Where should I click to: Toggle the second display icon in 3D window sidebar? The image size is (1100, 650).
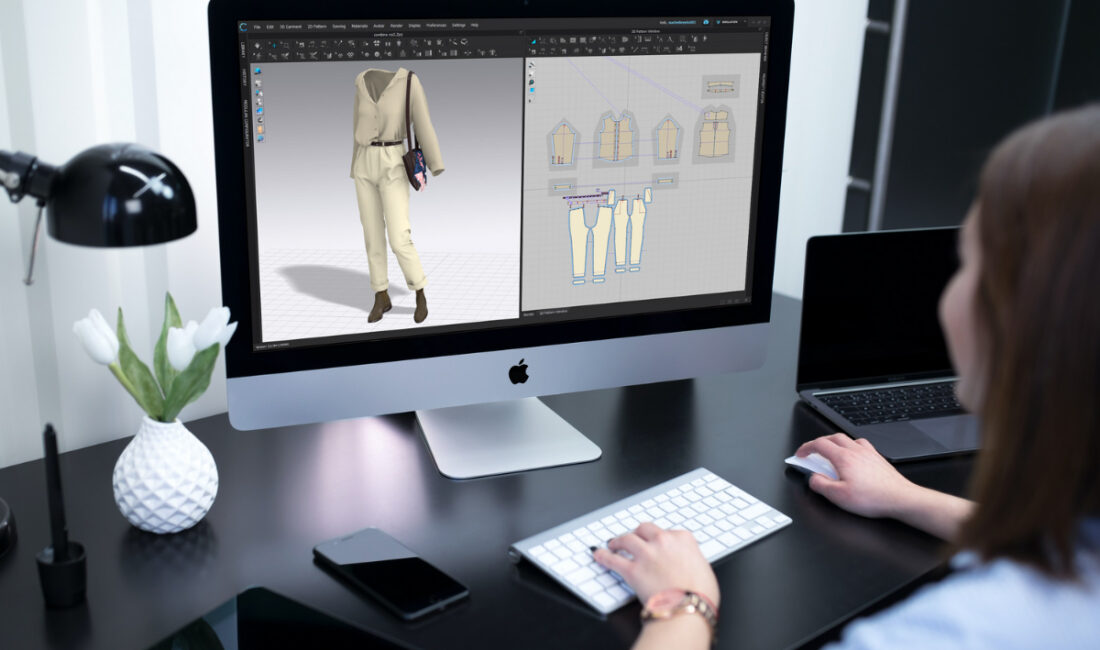(x=258, y=83)
